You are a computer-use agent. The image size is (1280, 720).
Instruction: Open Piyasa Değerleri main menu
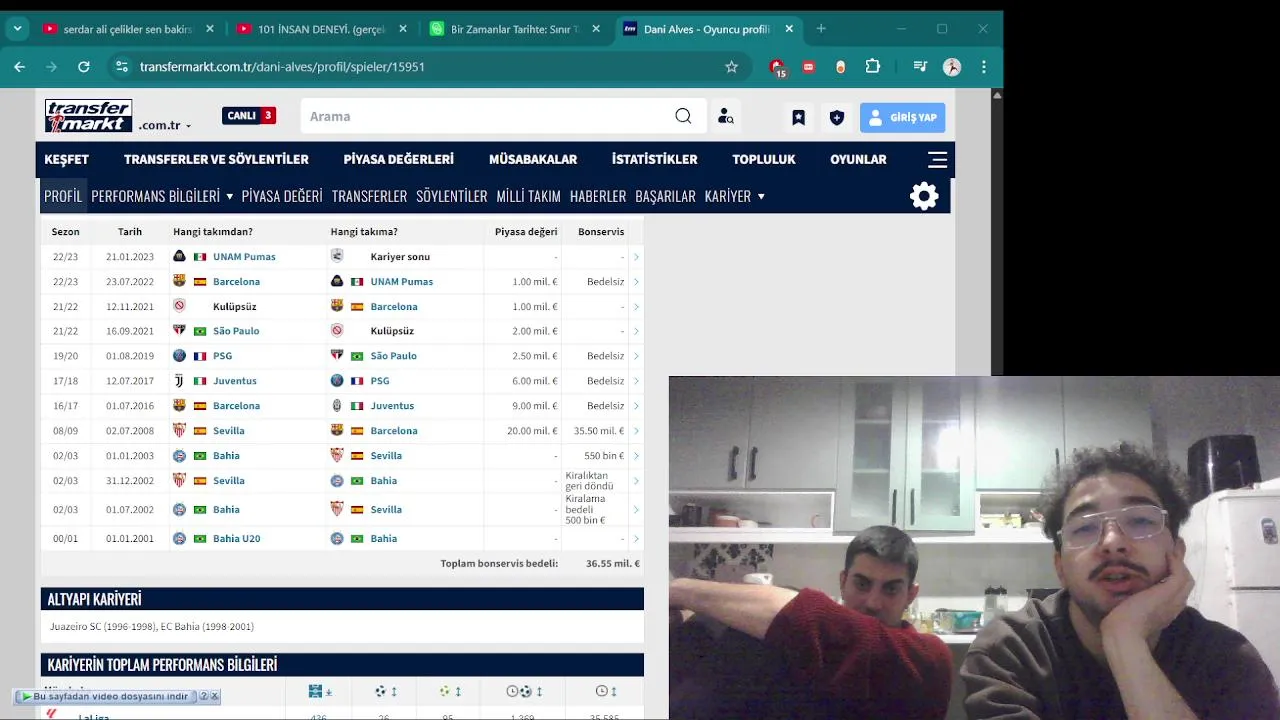point(398,159)
